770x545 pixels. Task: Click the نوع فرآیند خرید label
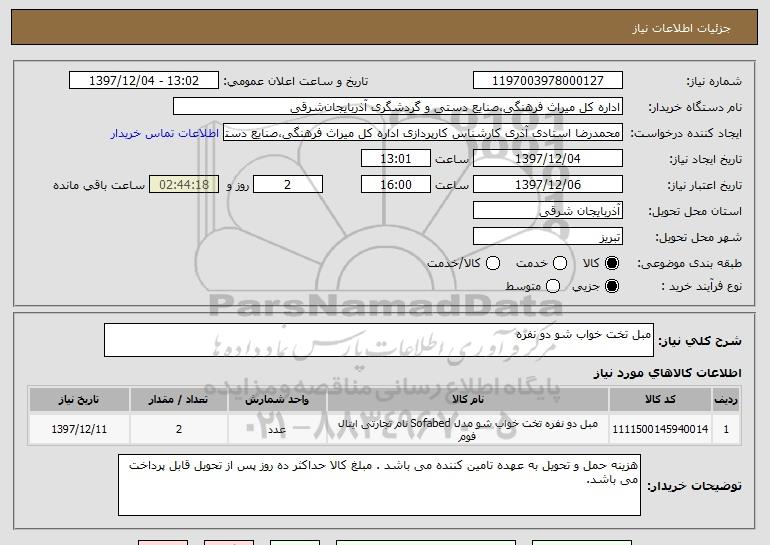pos(702,286)
